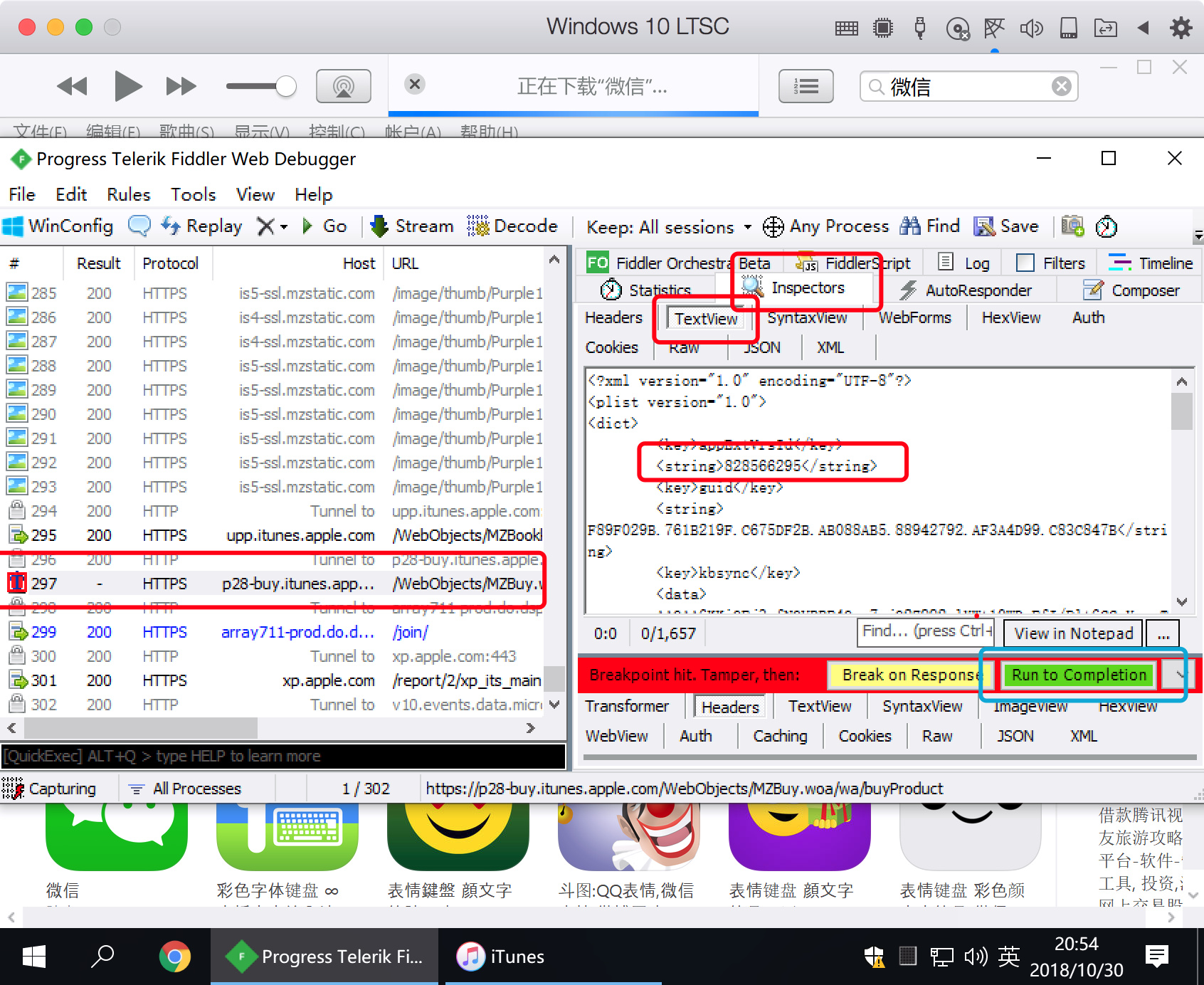
Task: Open the Fiddler Edit menu
Action: (x=71, y=194)
